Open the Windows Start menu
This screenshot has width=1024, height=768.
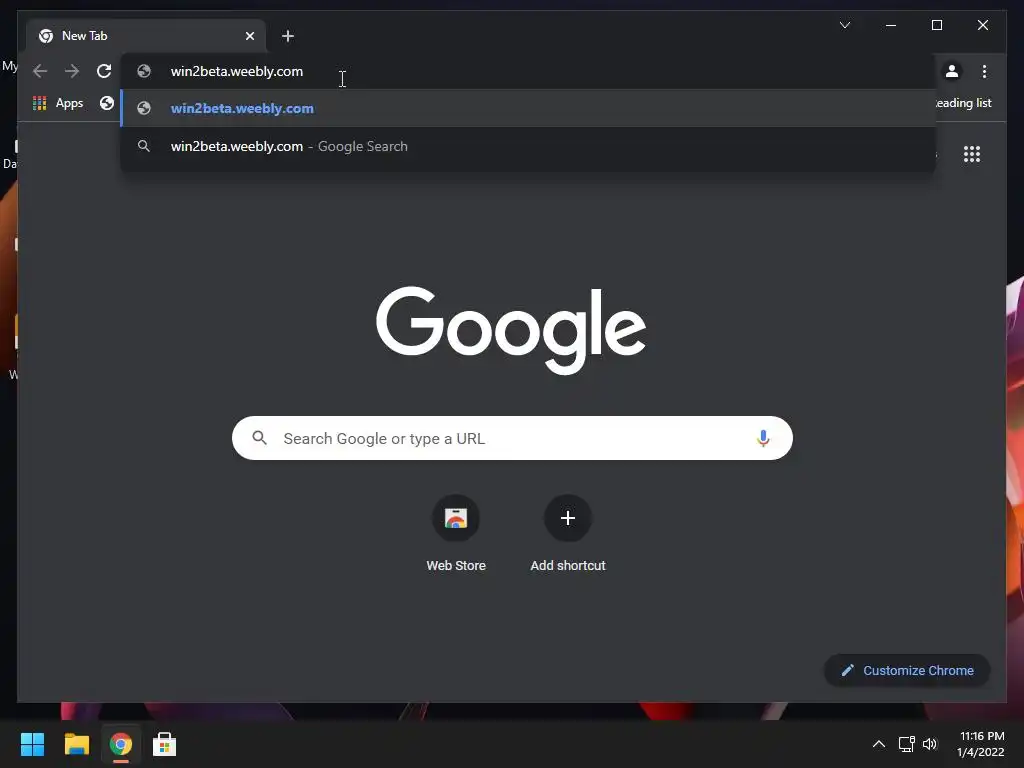[x=32, y=744]
